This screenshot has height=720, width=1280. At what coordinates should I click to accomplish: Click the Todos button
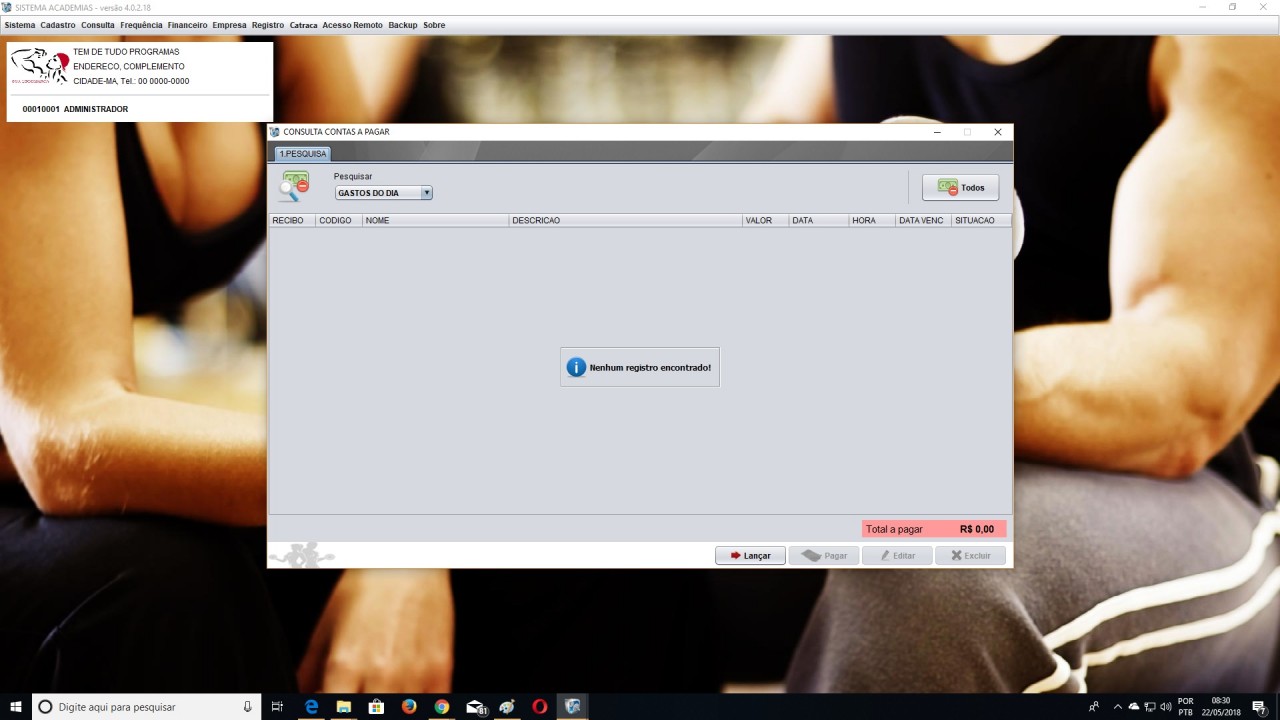(960, 188)
